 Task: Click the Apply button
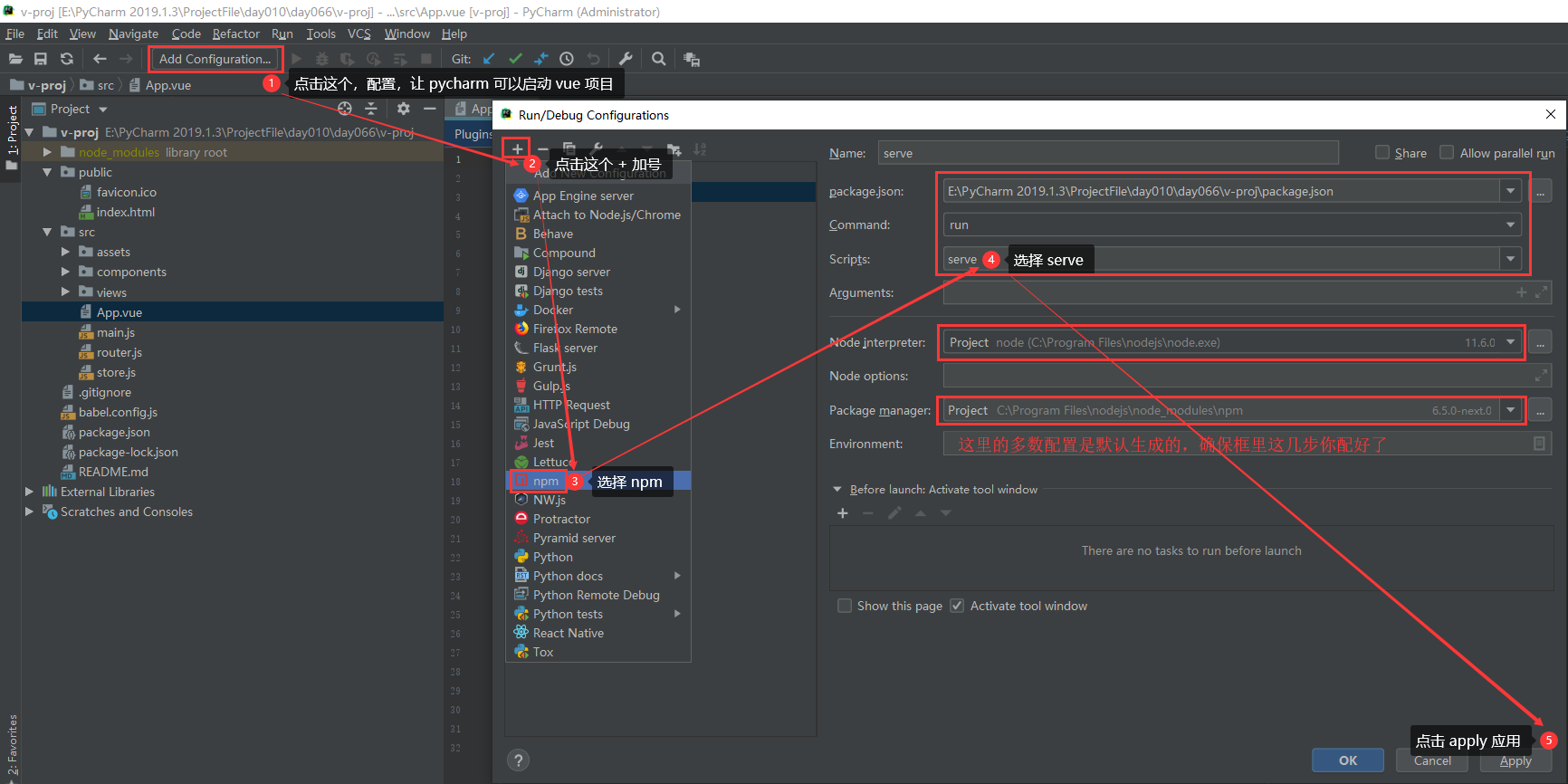1515,760
